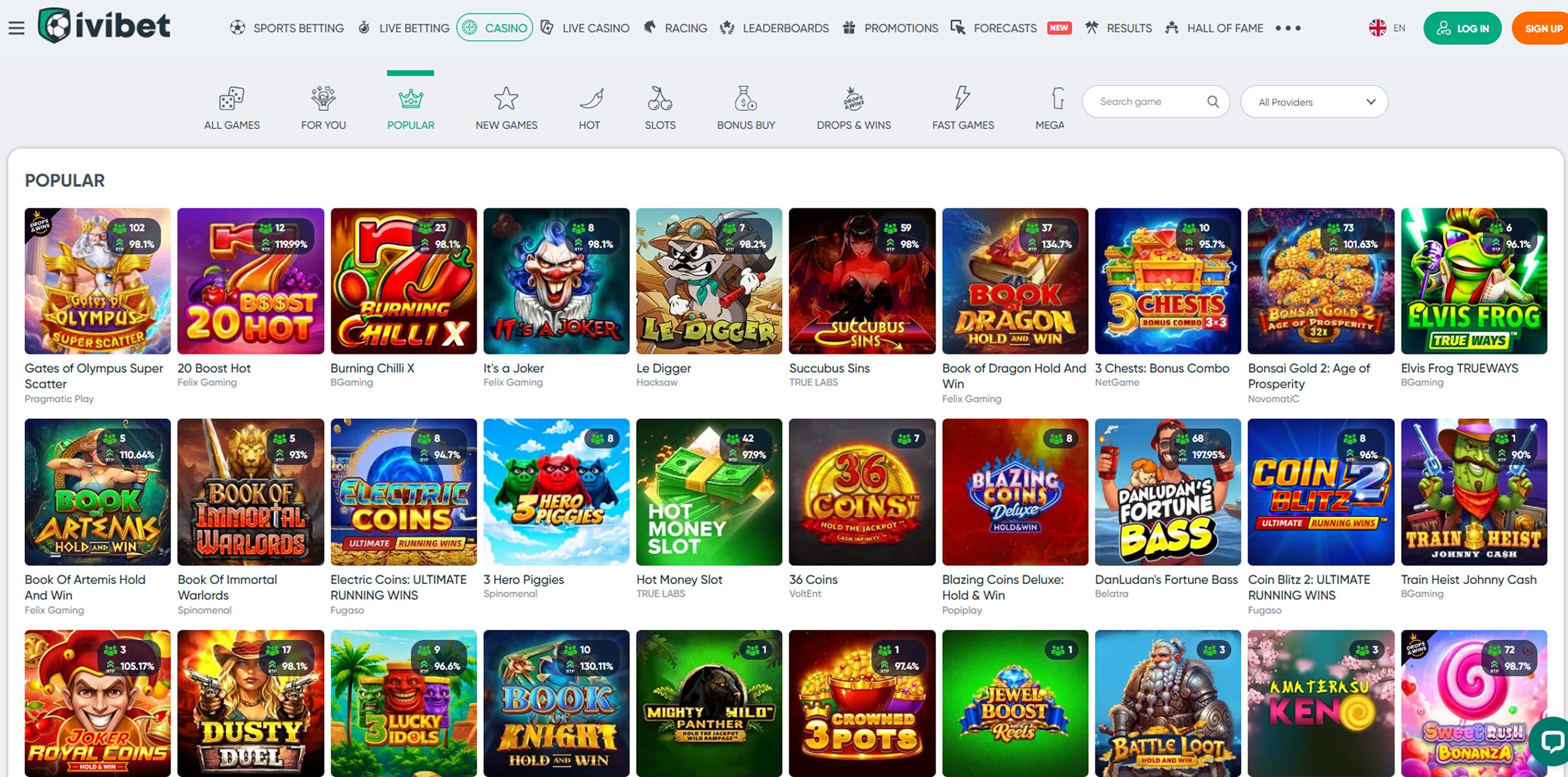1568x777 pixels.
Task: Open the live chat bubble icon
Action: click(1550, 741)
